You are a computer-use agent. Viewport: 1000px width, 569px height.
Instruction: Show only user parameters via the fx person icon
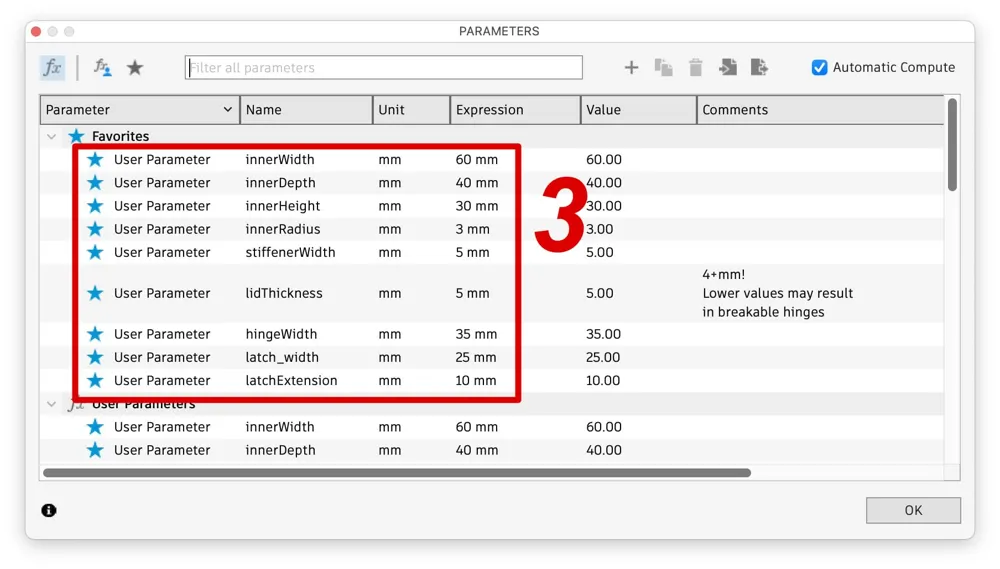[x=102, y=68]
